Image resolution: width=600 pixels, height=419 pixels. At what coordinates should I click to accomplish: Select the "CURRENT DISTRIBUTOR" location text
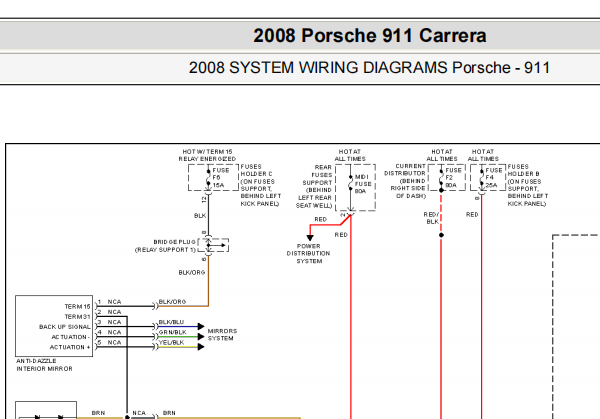[405, 181]
